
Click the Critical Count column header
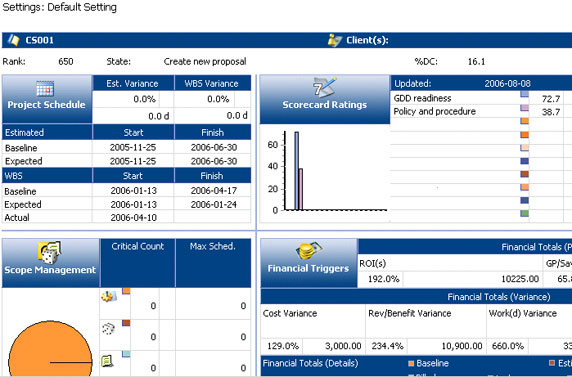(x=138, y=246)
